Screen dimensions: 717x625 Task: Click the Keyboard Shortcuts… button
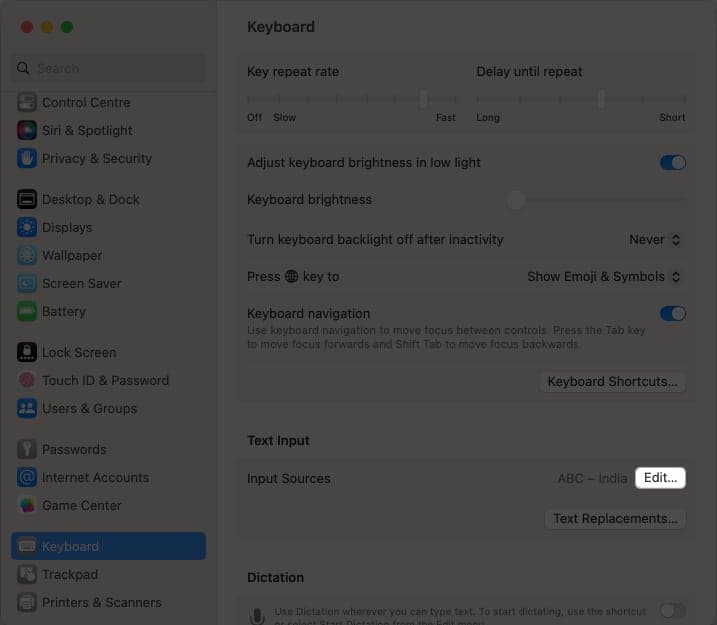tap(612, 381)
